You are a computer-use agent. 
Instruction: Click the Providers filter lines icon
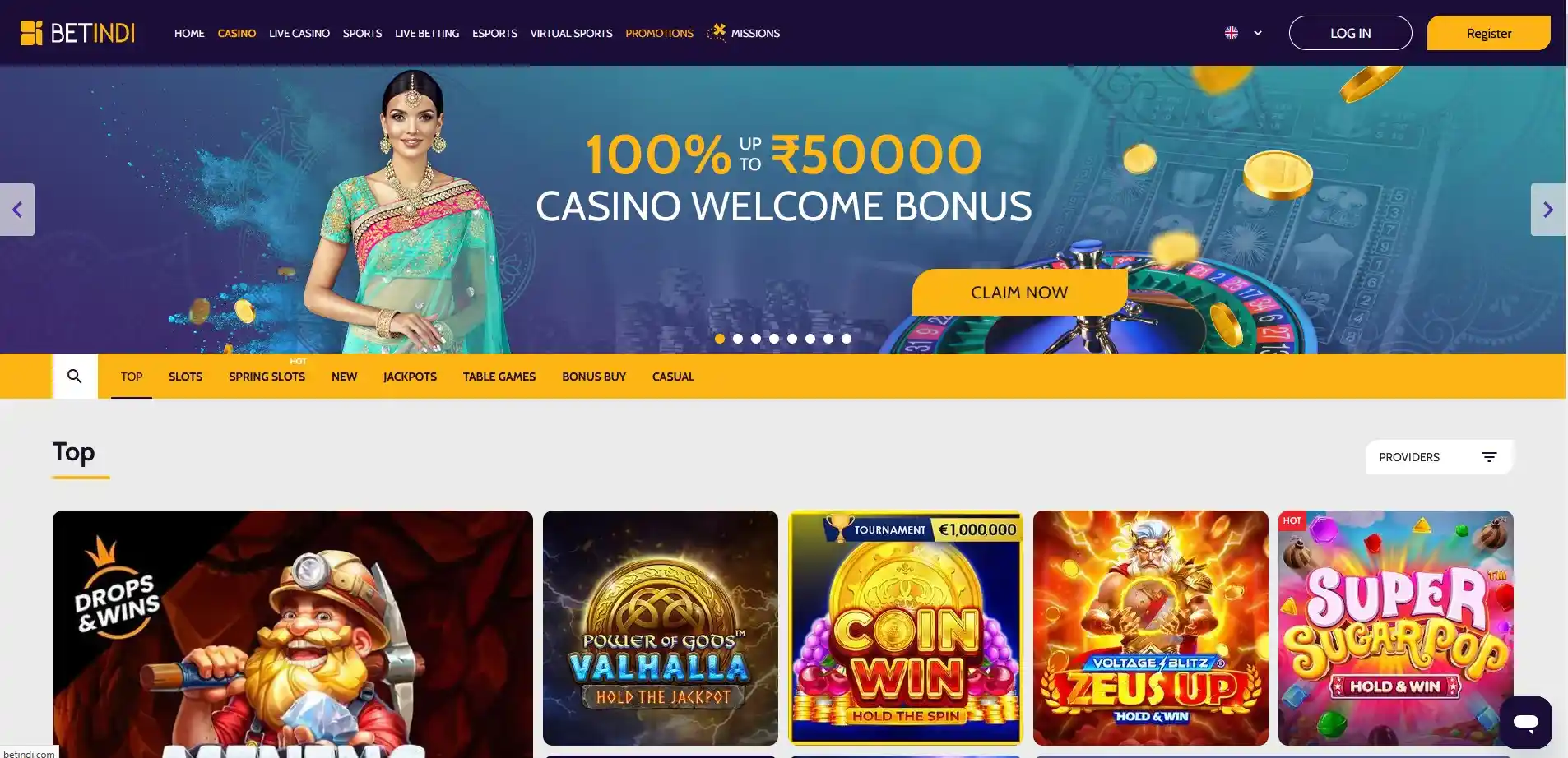[1489, 457]
